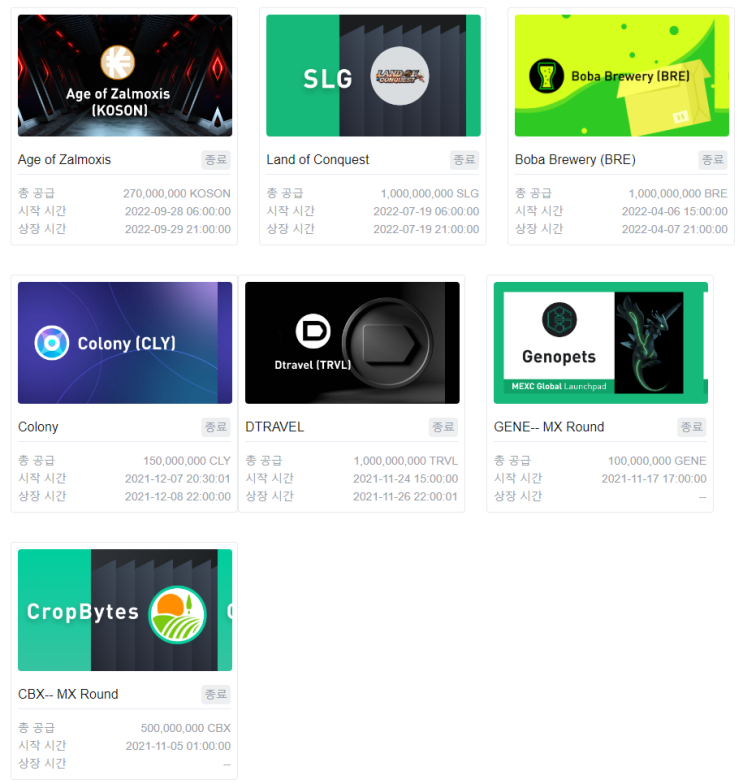The height and width of the screenshot is (784, 743).
Task: Select the 1,000,000,000 SLG supply value
Action: click(x=430, y=194)
